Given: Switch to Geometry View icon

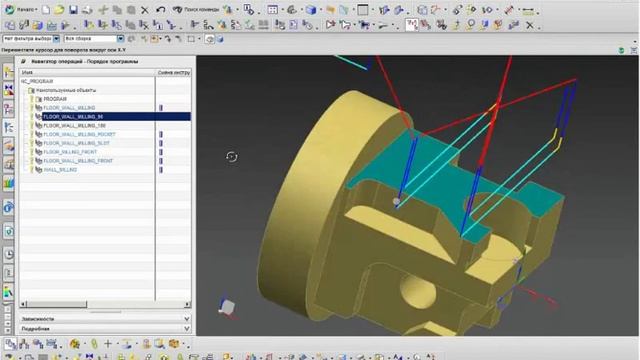Looking at the screenshot, I should pyautogui.click(x=38, y=344).
